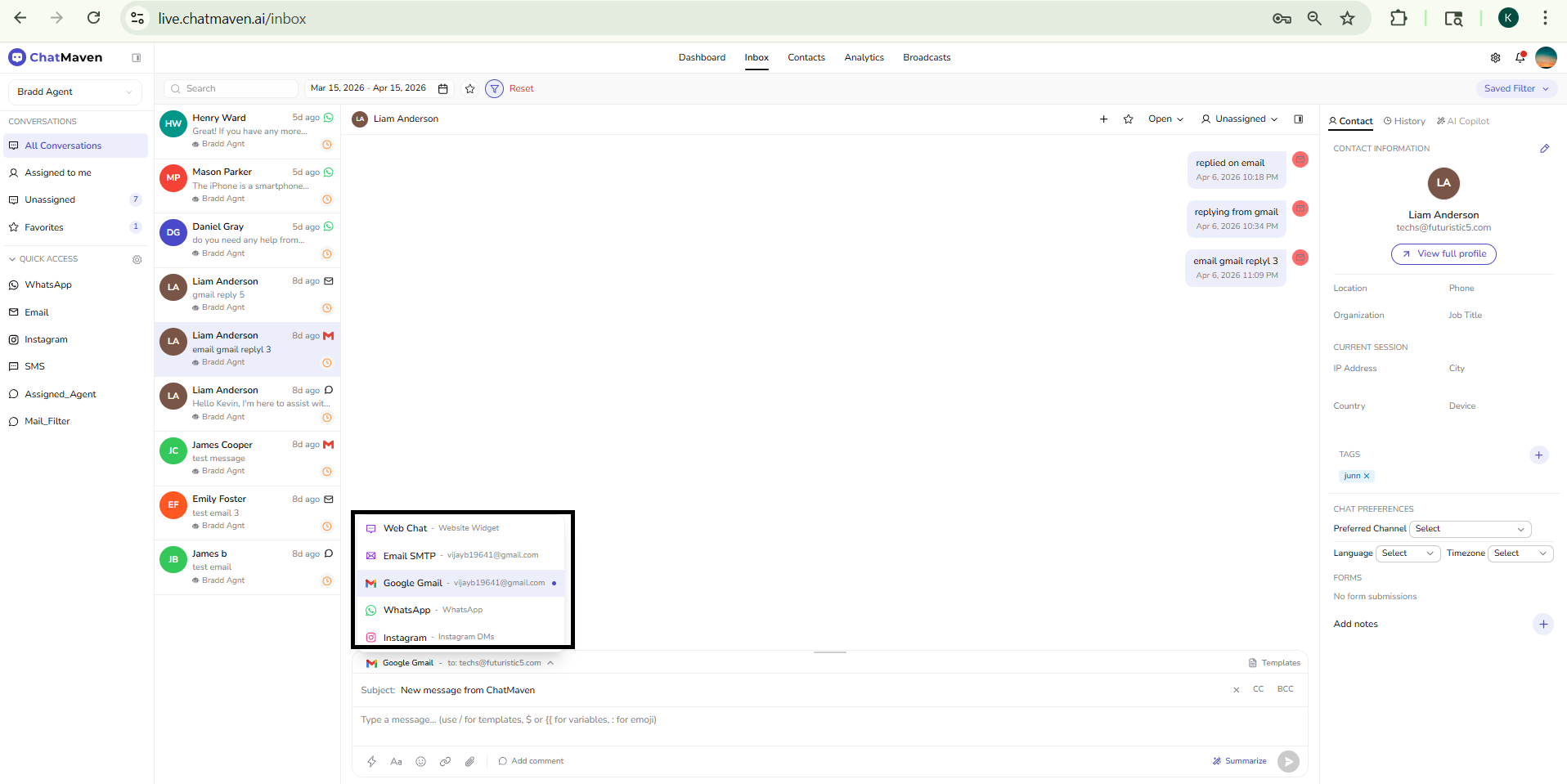1567x784 pixels.
Task: Click the Reset filter link
Action: coord(521,88)
